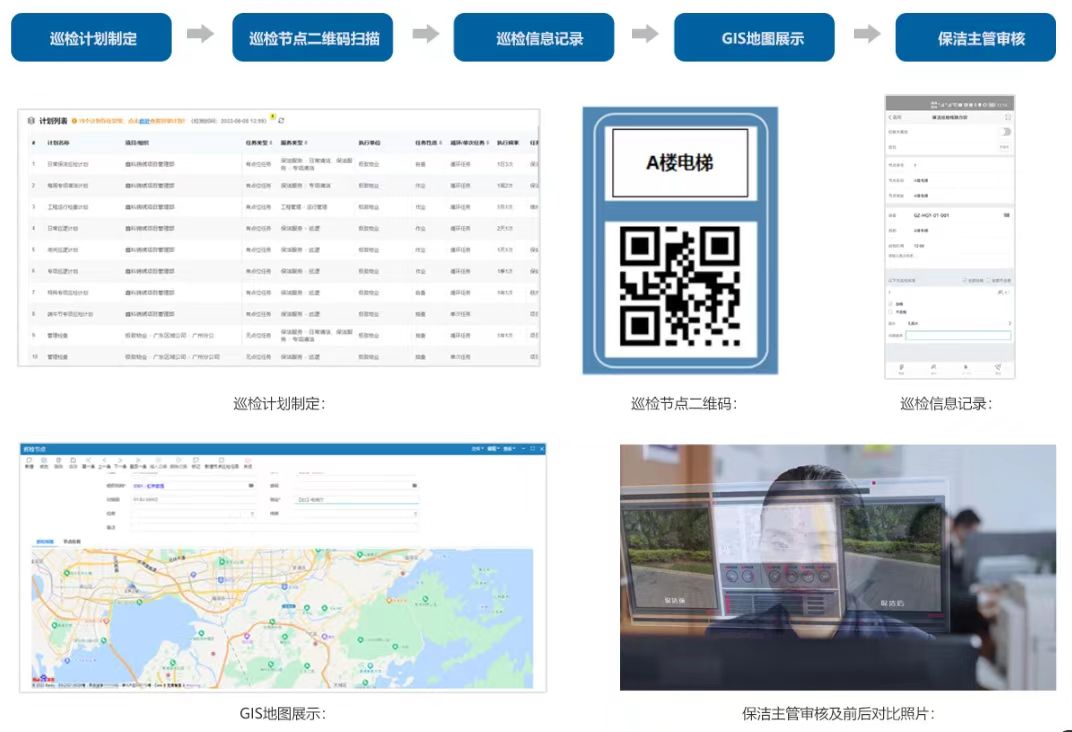Click the A楼电梯 label box

click(x=680, y=163)
